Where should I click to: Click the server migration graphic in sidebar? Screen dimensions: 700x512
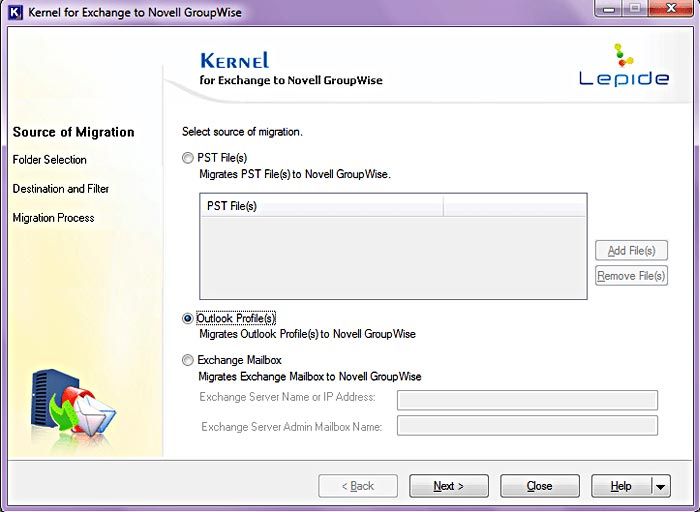pyautogui.click(x=73, y=403)
